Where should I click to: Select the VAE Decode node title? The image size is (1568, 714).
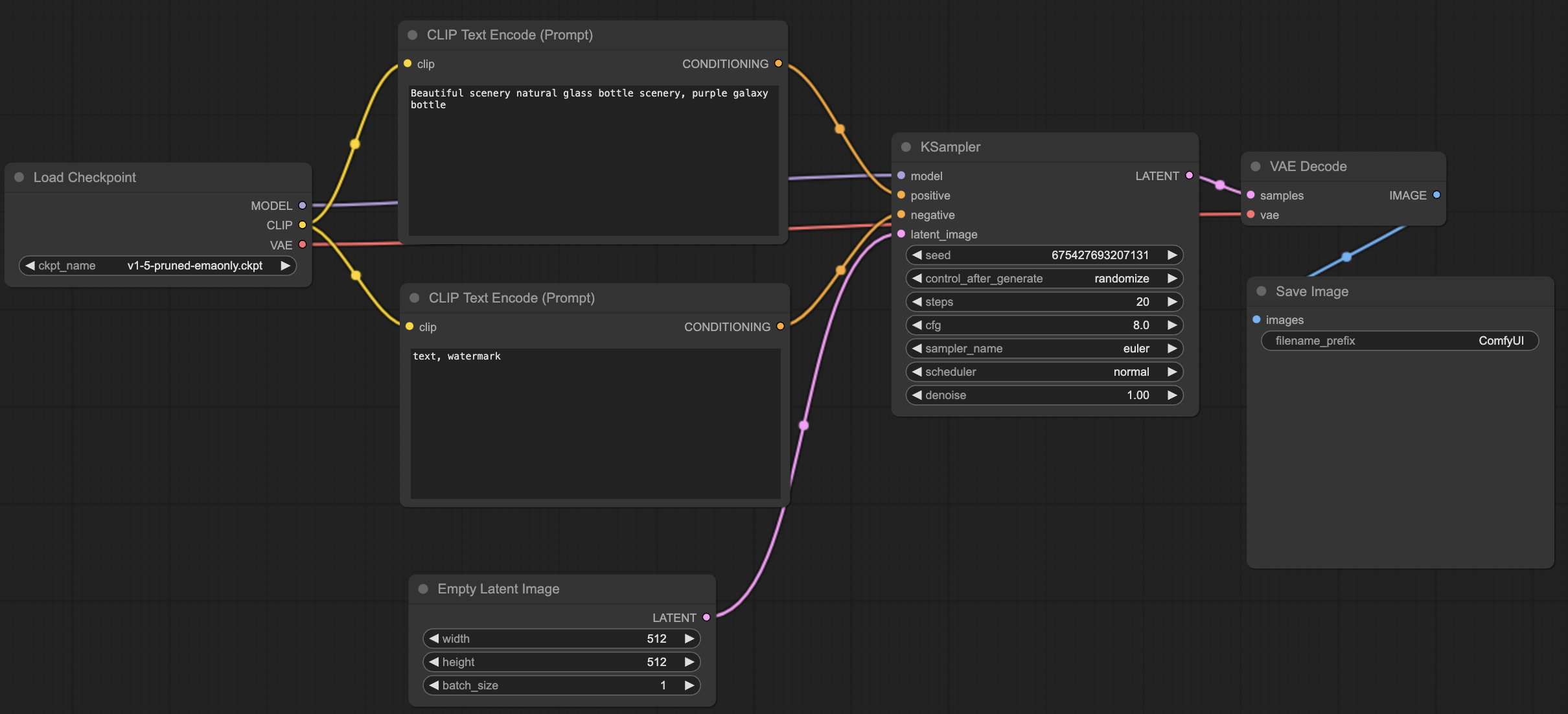pos(1308,167)
